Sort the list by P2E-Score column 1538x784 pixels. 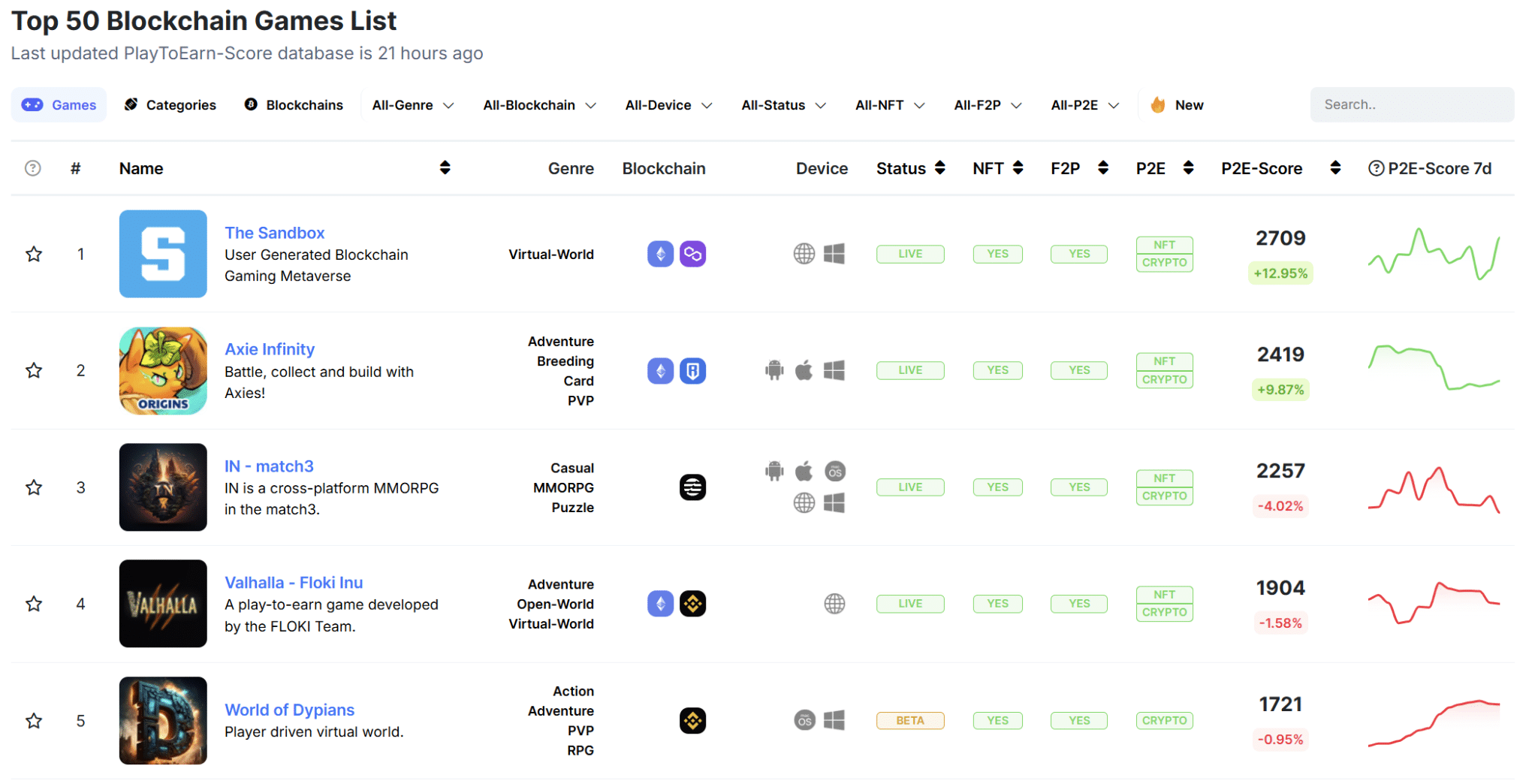pyautogui.click(x=1336, y=168)
